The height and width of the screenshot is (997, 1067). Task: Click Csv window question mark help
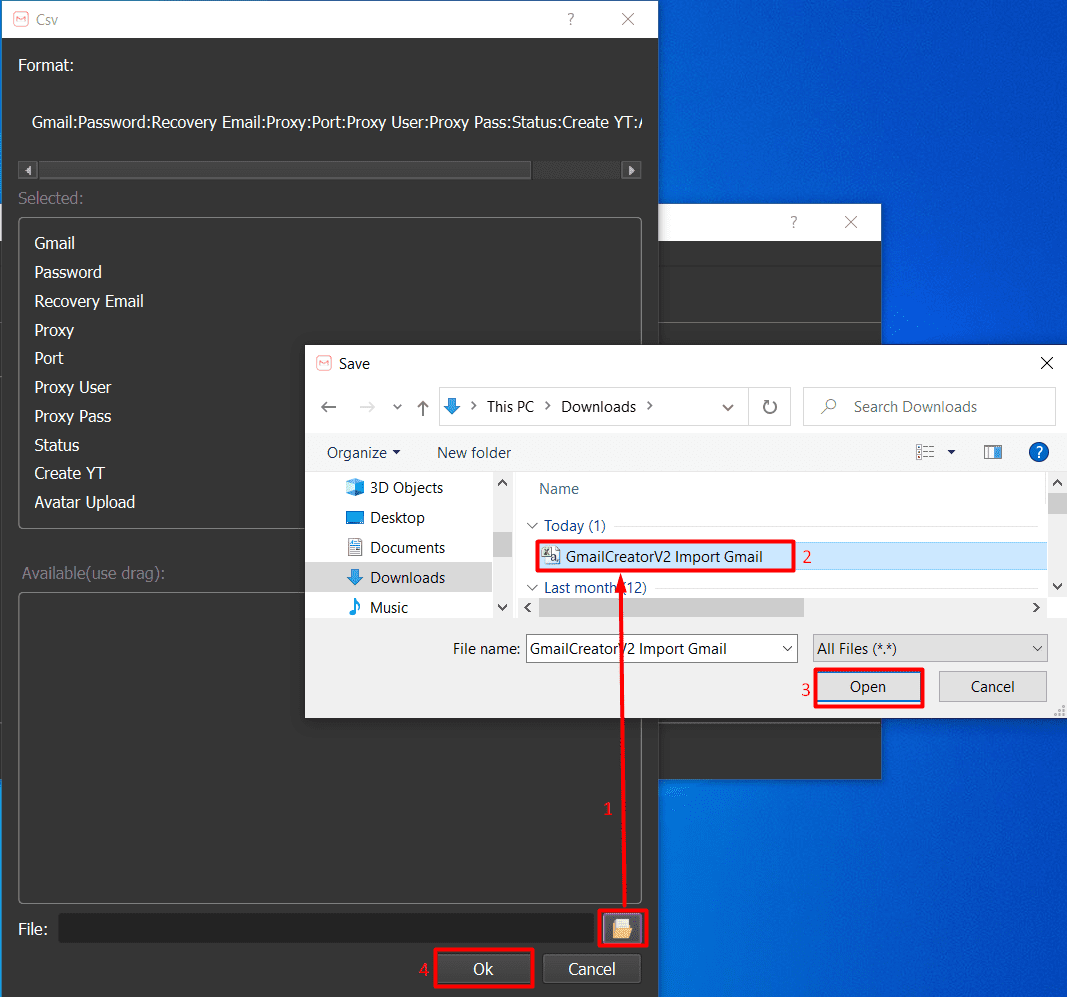click(x=570, y=19)
